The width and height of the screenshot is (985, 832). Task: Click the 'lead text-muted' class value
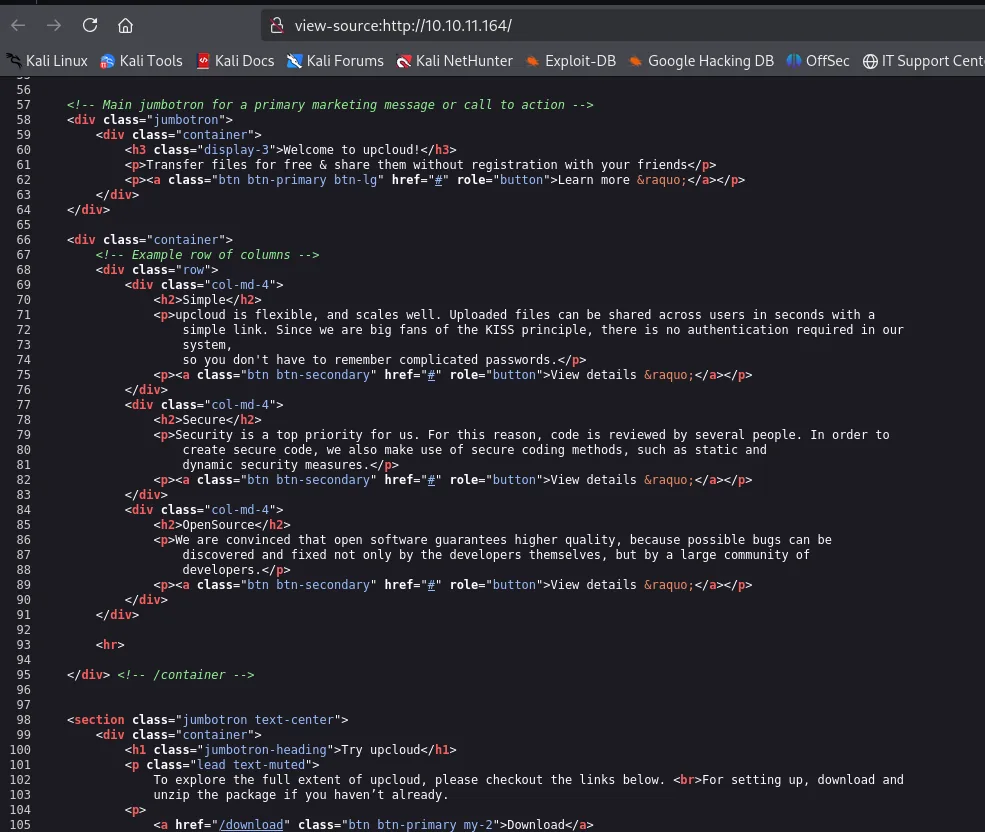coord(251,765)
